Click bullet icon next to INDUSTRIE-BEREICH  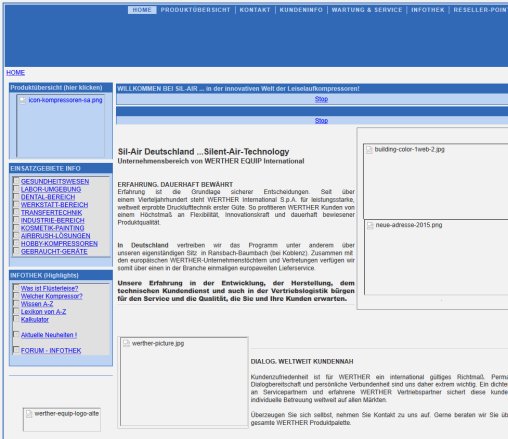(16, 220)
